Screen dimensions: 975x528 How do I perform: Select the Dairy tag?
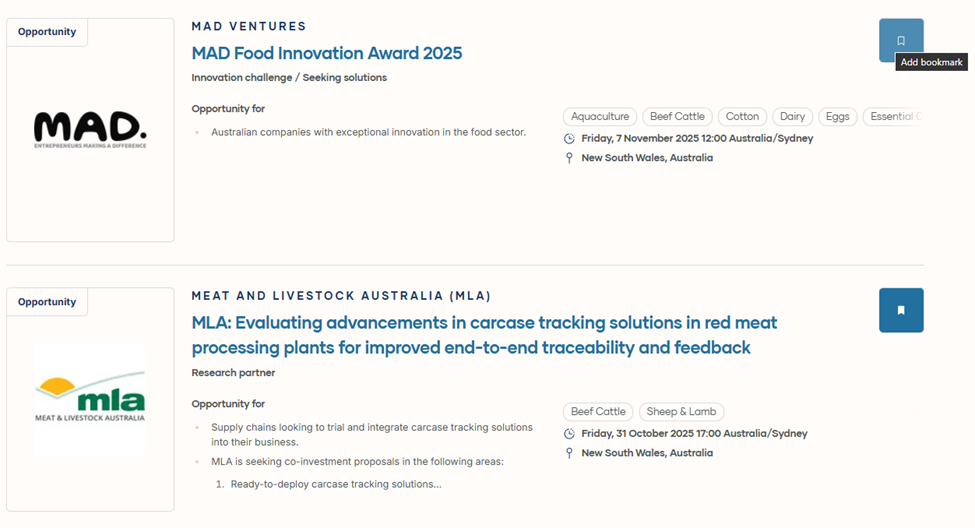point(792,117)
